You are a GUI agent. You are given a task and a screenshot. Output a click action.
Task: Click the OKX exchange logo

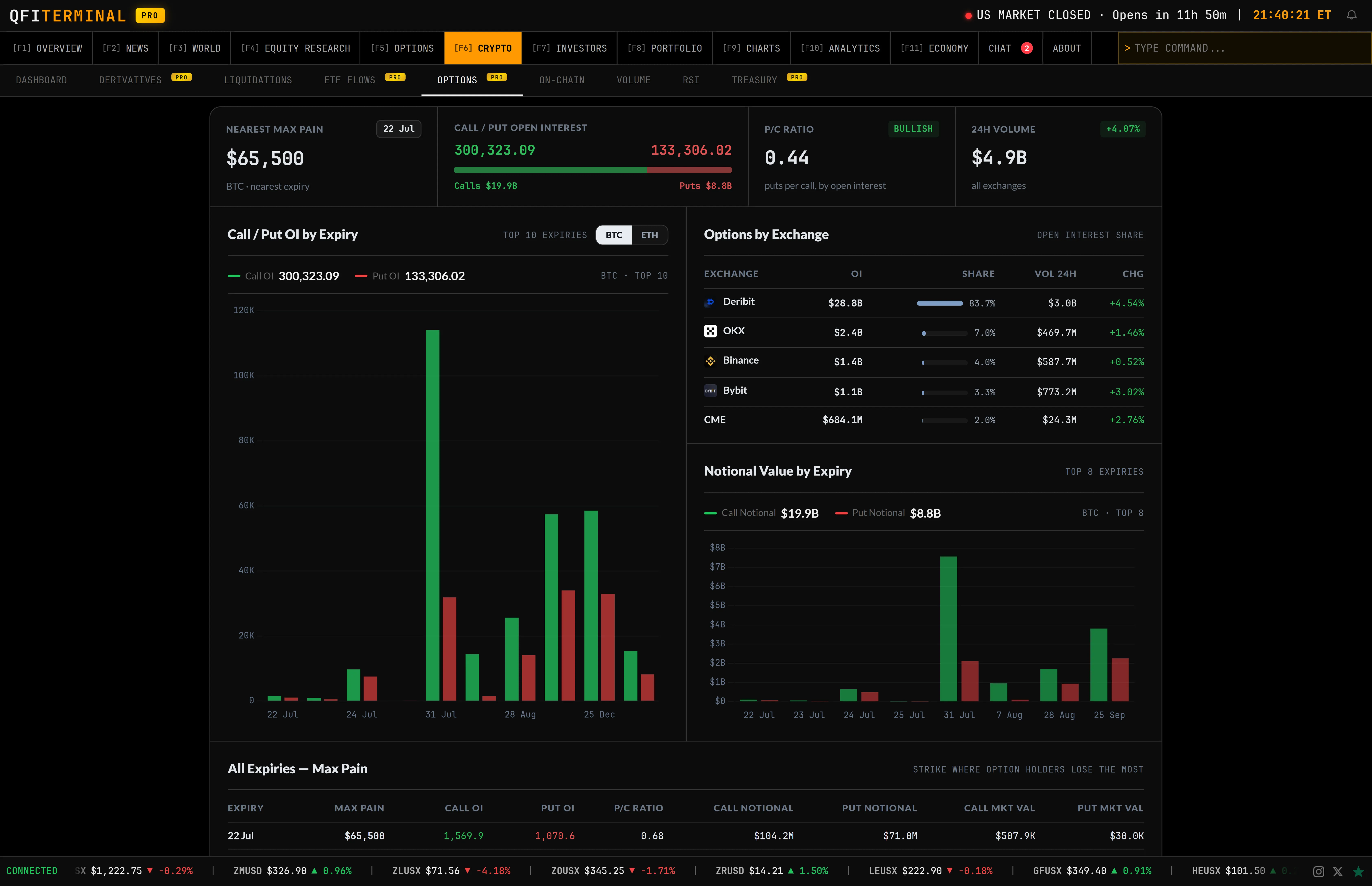point(710,331)
